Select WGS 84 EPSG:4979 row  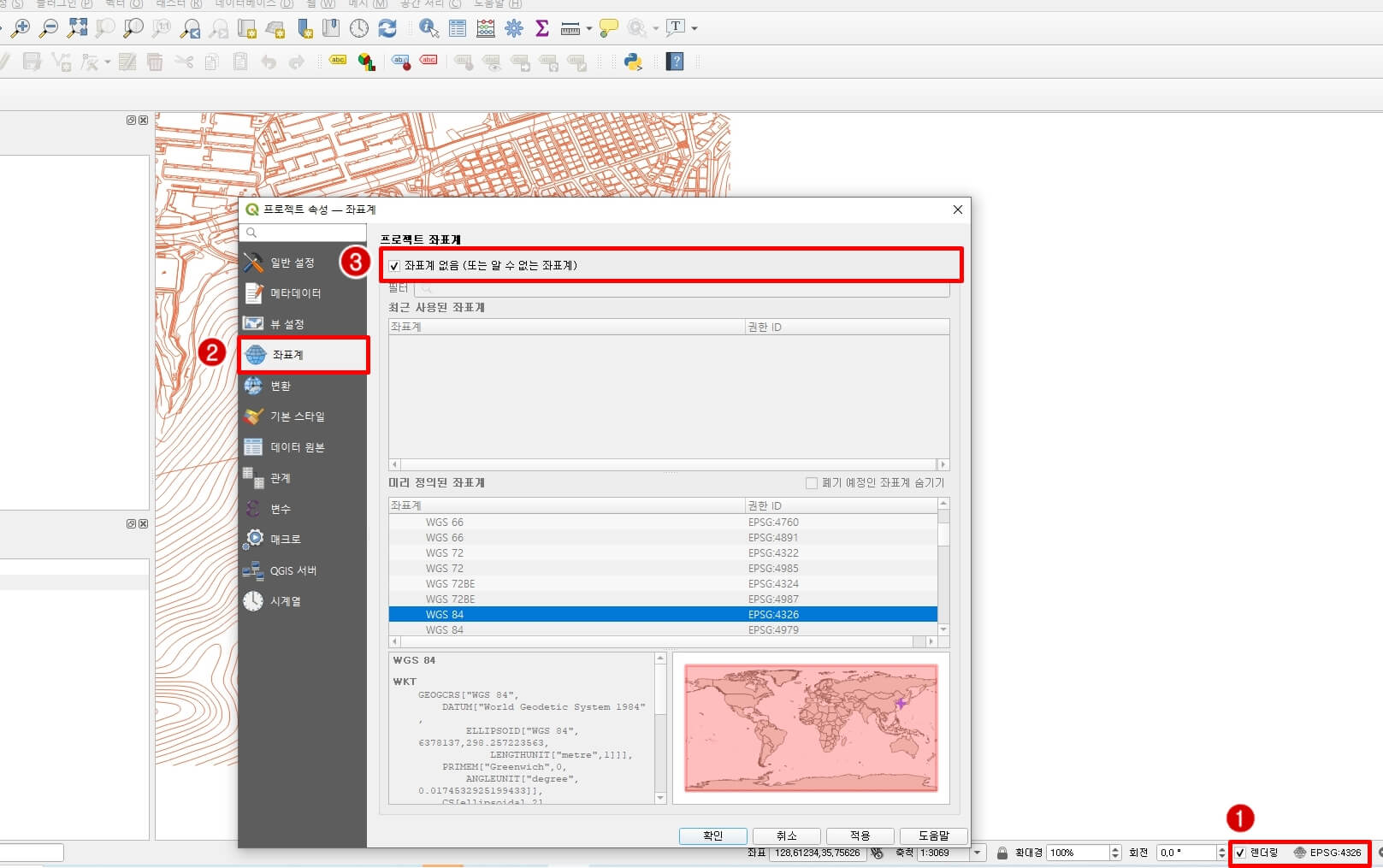click(x=663, y=629)
